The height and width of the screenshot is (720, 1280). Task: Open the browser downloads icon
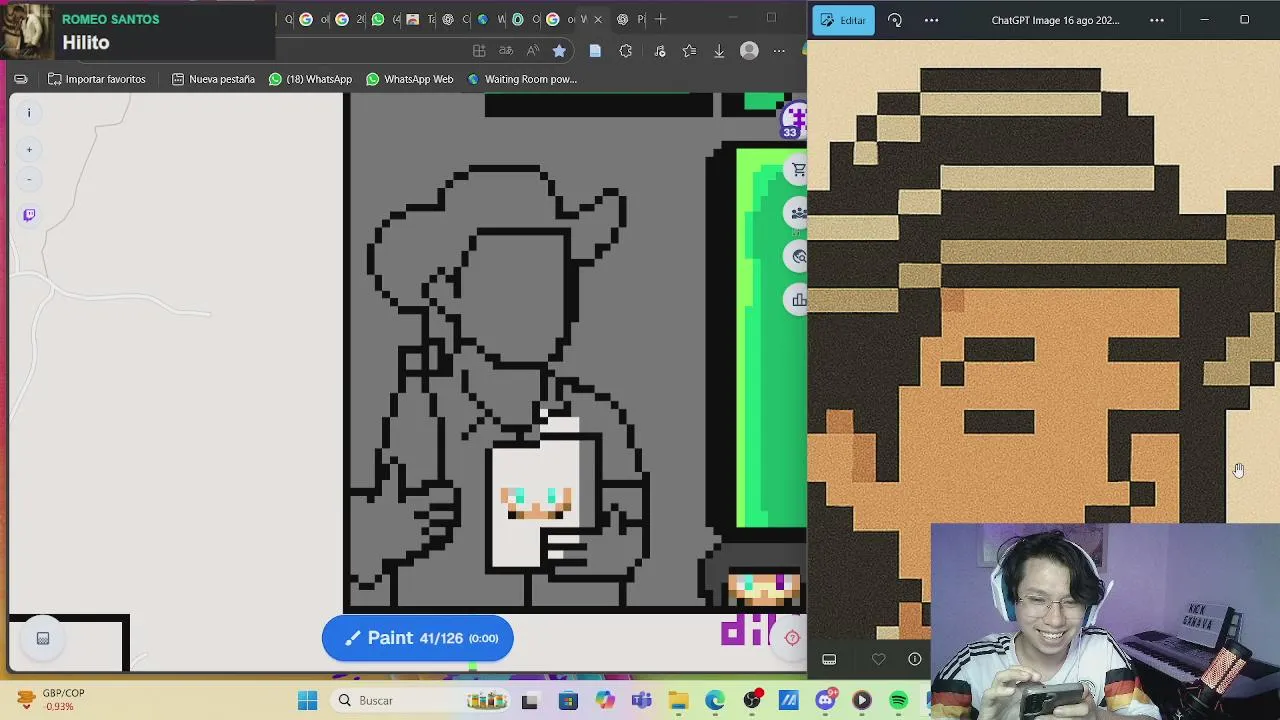tap(718, 51)
